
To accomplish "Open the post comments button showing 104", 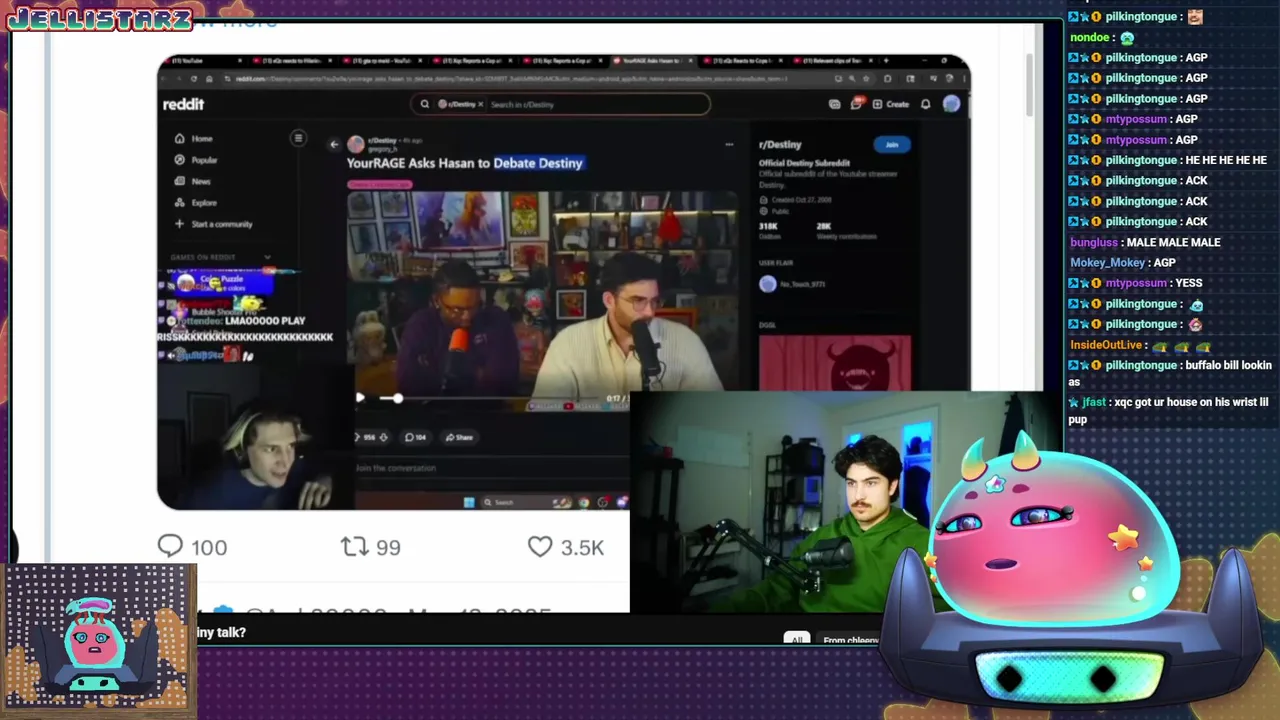I will (415, 437).
